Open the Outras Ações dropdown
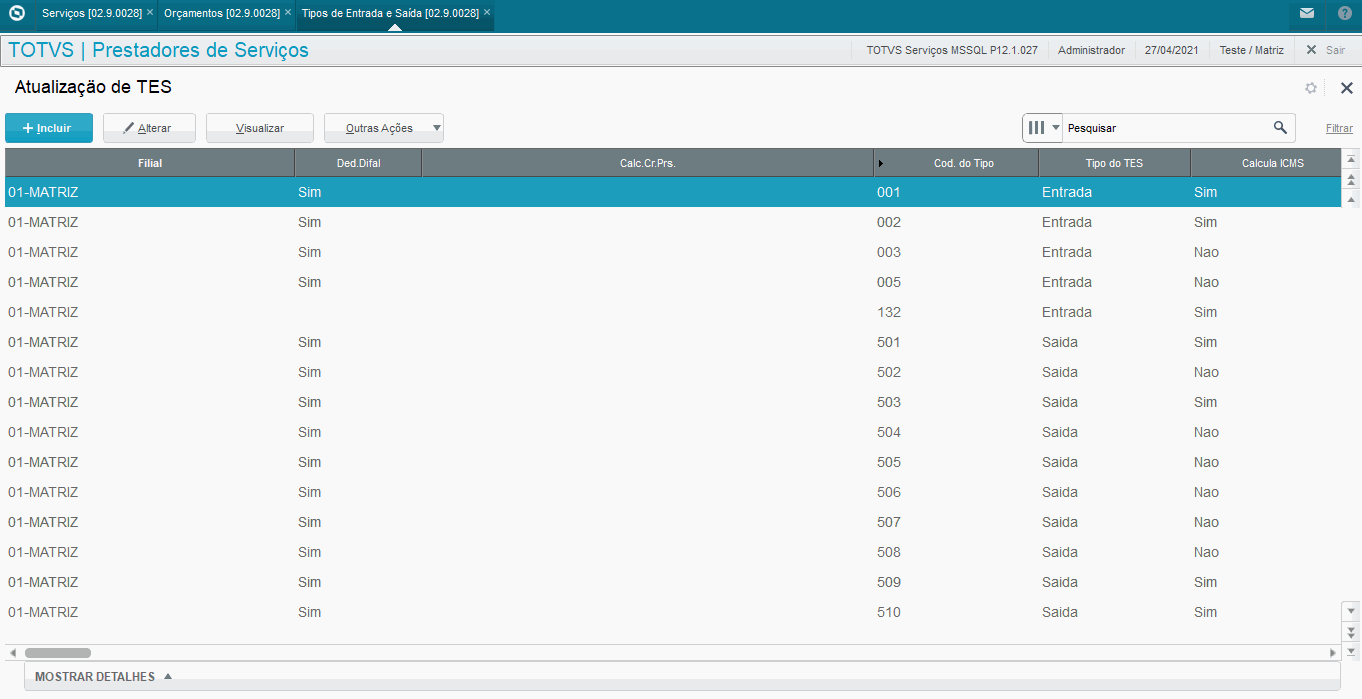 click(384, 128)
